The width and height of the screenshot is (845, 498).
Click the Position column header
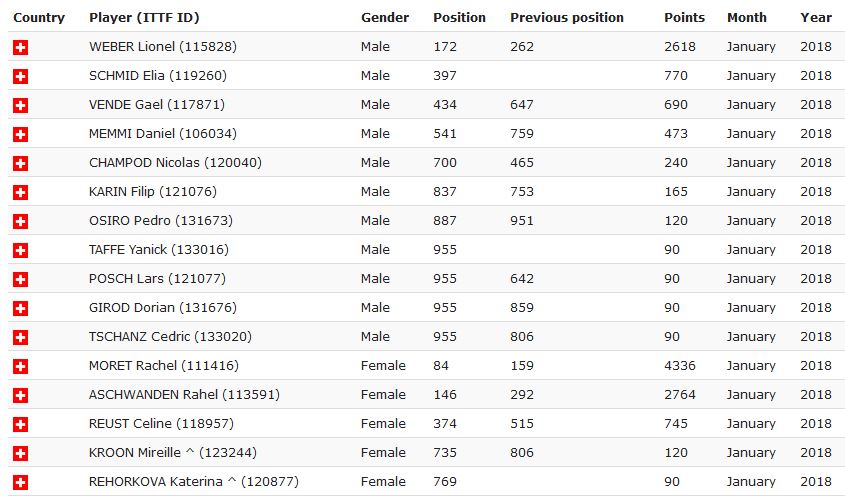coord(459,17)
